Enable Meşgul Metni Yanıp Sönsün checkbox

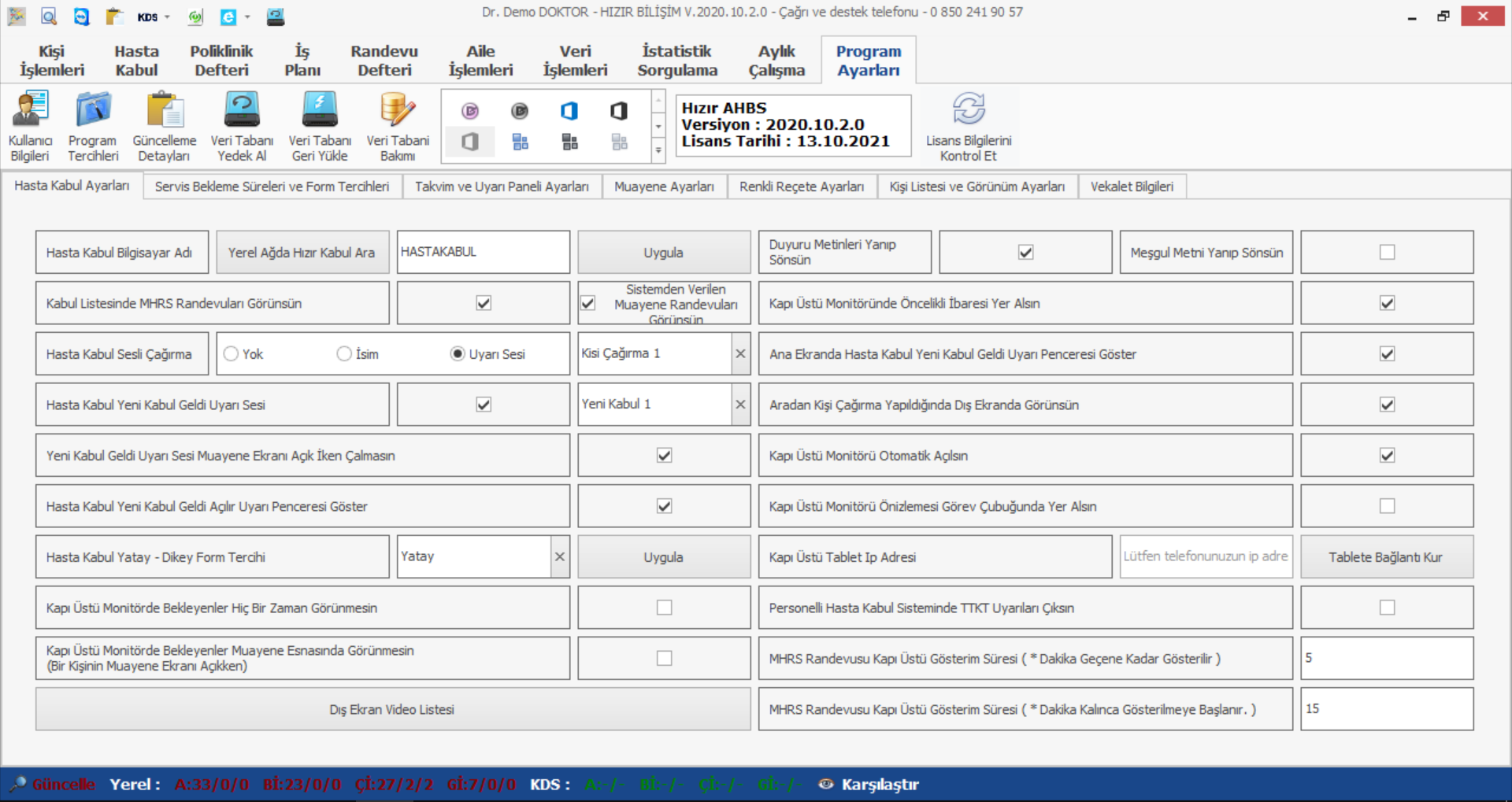click(1387, 252)
